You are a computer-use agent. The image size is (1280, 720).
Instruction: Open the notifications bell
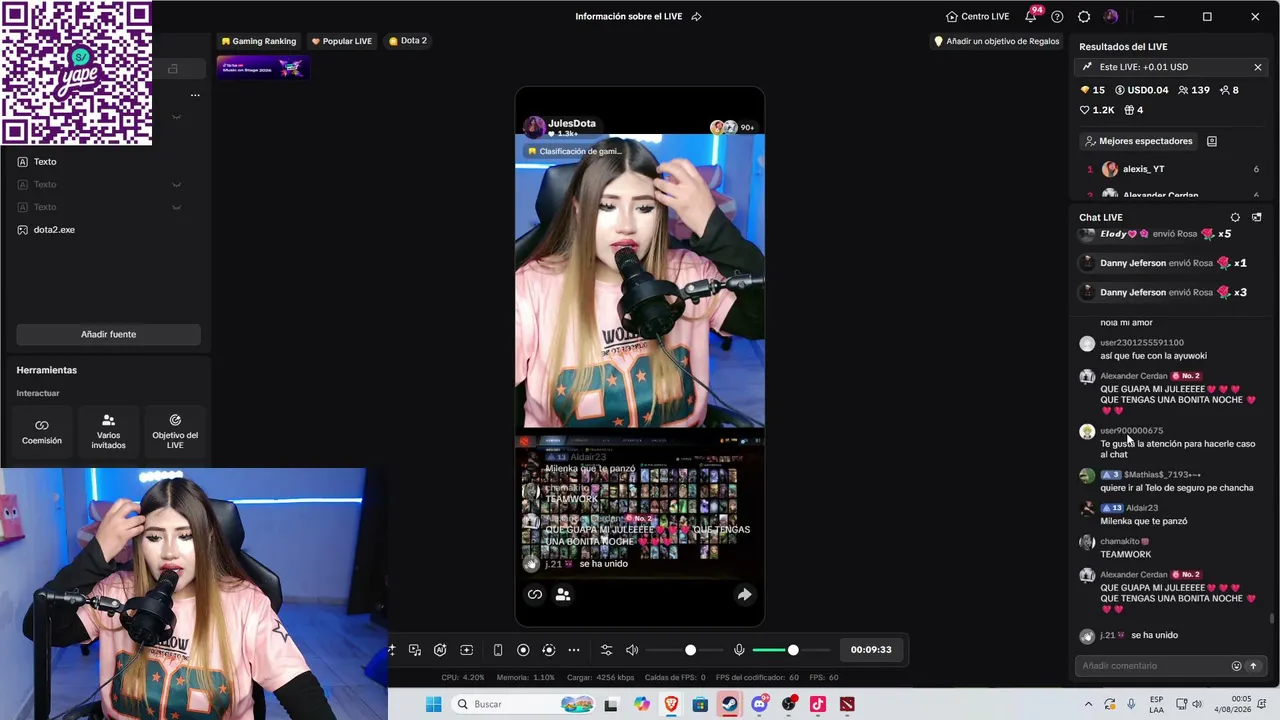click(x=1030, y=17)
